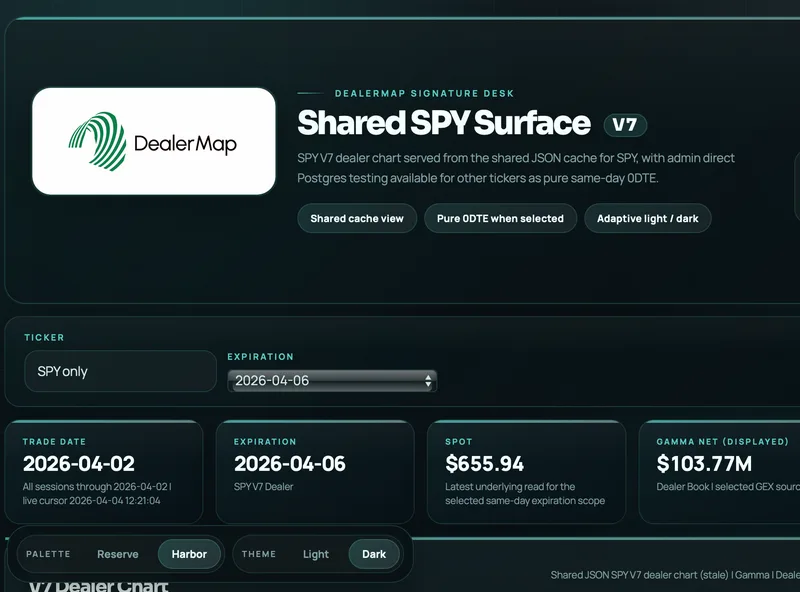Click the Latest underlying read description

tap(525, 494)
